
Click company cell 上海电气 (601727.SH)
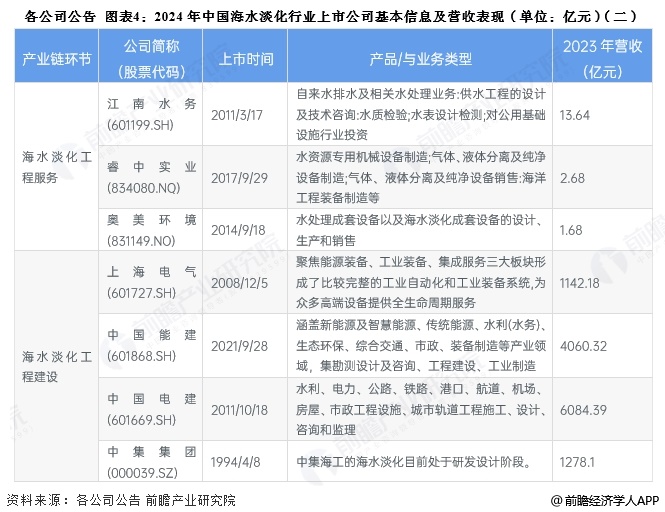tap(151, 282)
